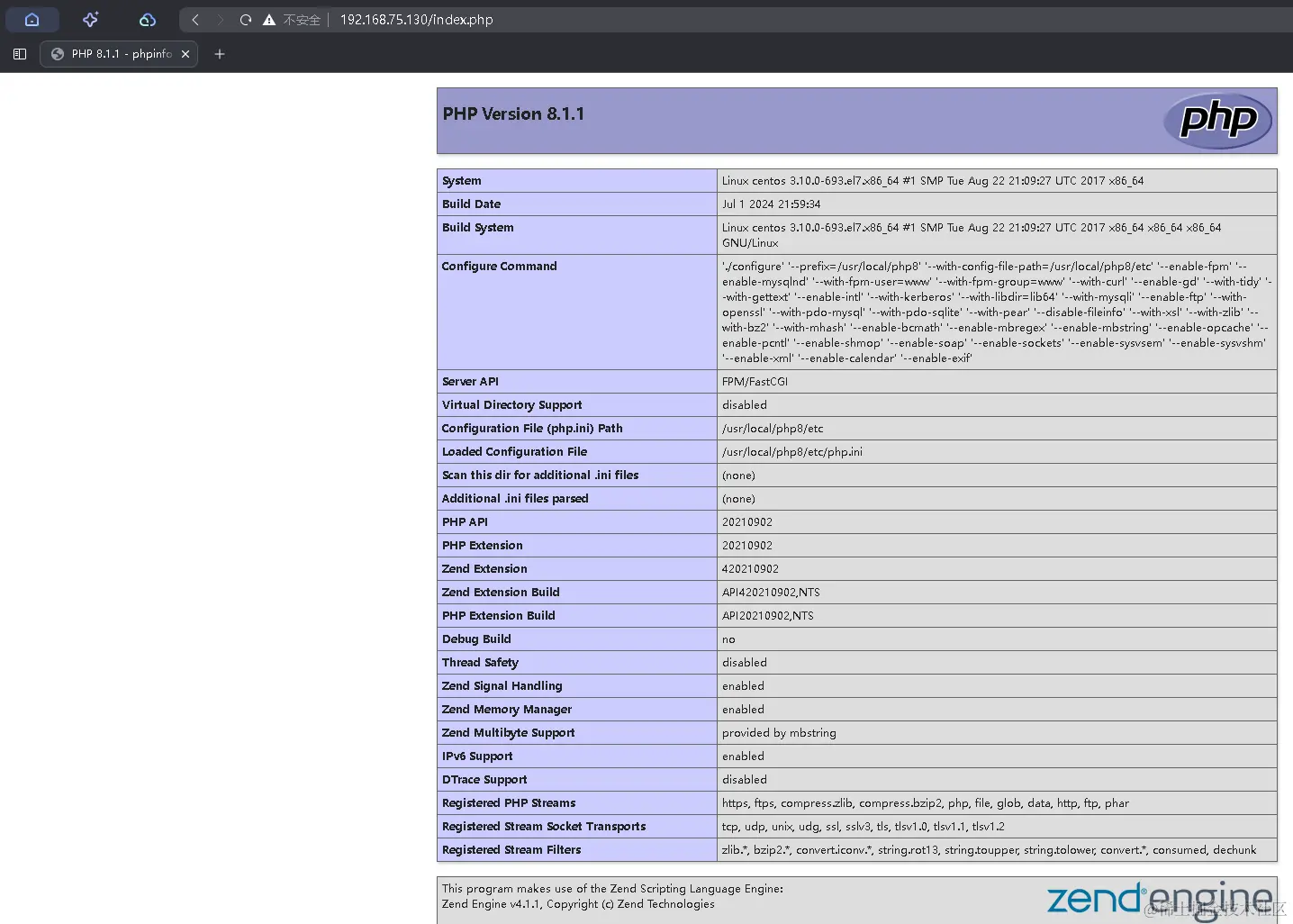Click the PHP Version 8.1.1 heading
1293x924 pixels.
513,113
